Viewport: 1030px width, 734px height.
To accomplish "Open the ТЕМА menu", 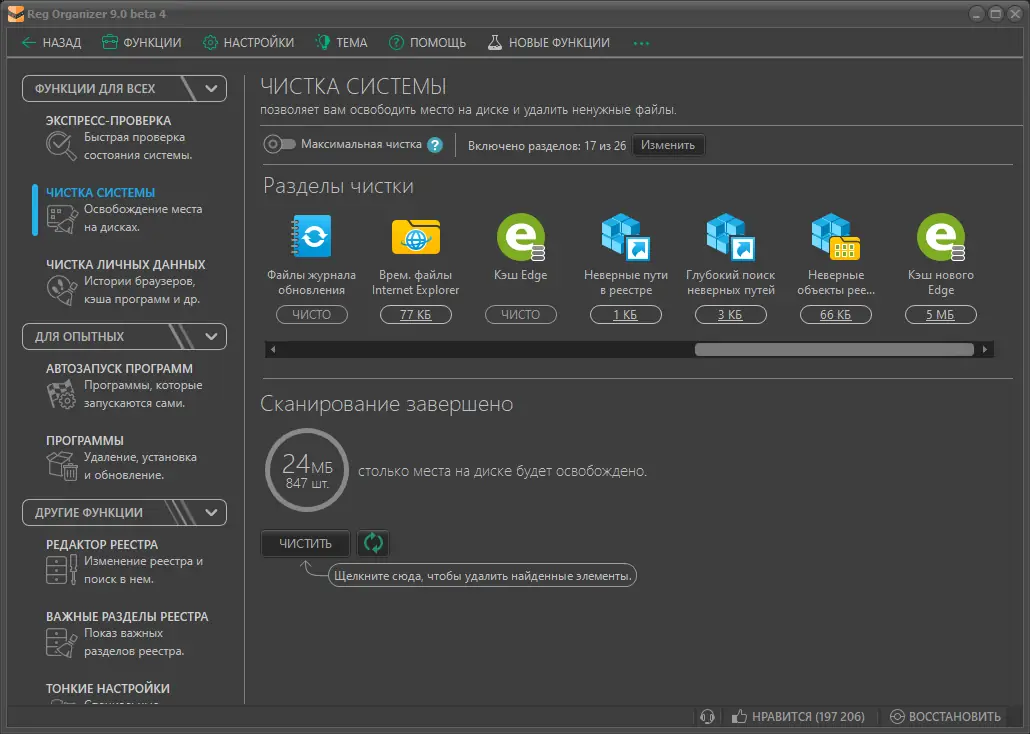I will pos(342,43).
